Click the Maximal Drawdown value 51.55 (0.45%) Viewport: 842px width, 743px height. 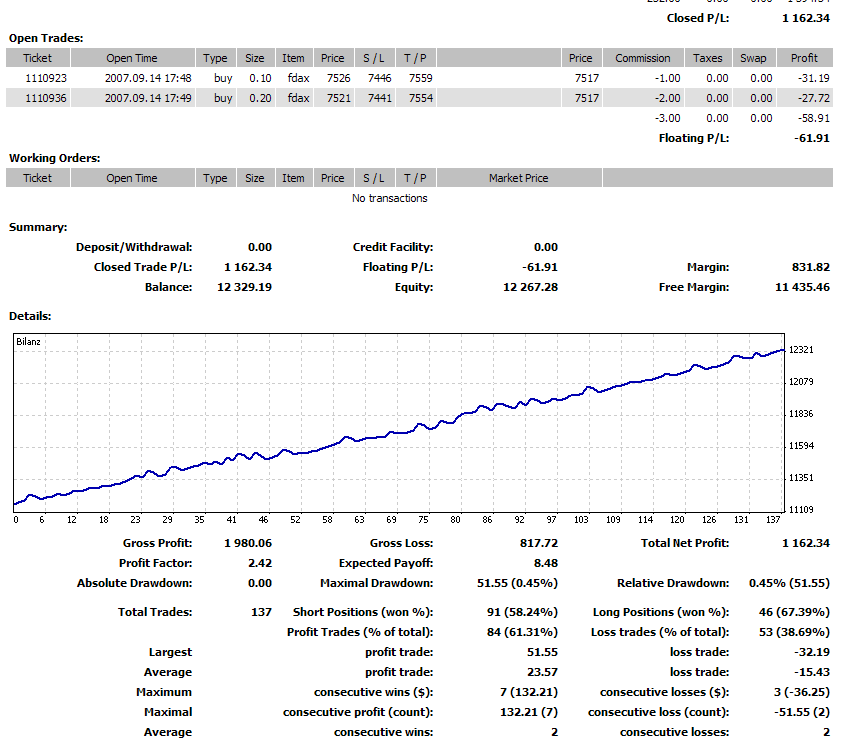(x=520, y=583)
